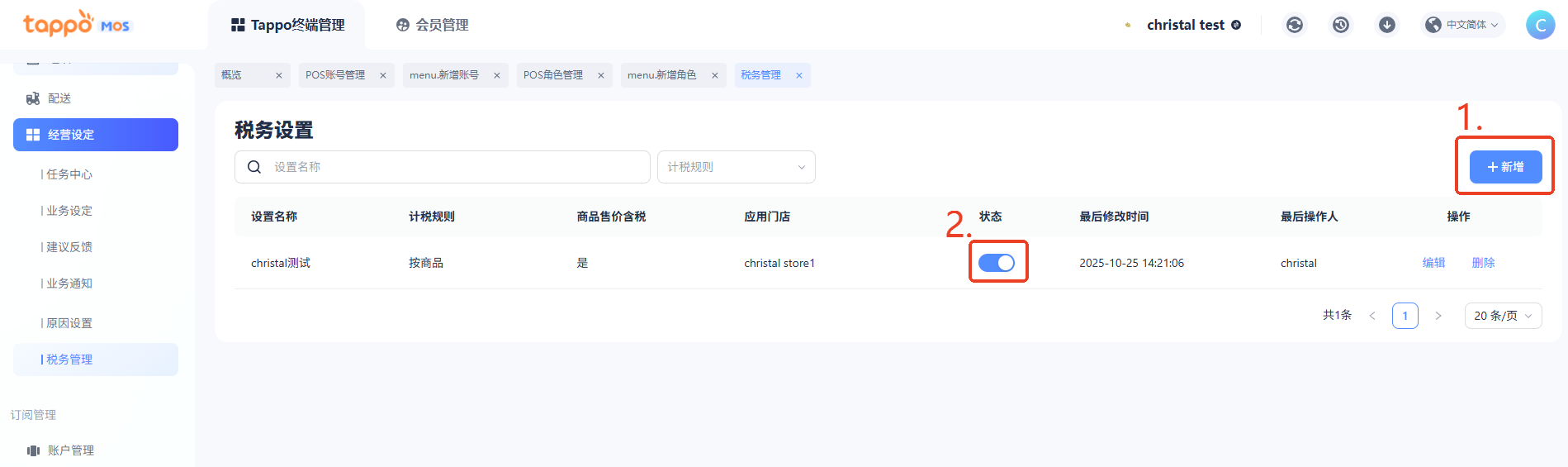Close the 税务管理 tab
Image resolution: width=1568 pixels, height=467 pixels.
(799, 75)
